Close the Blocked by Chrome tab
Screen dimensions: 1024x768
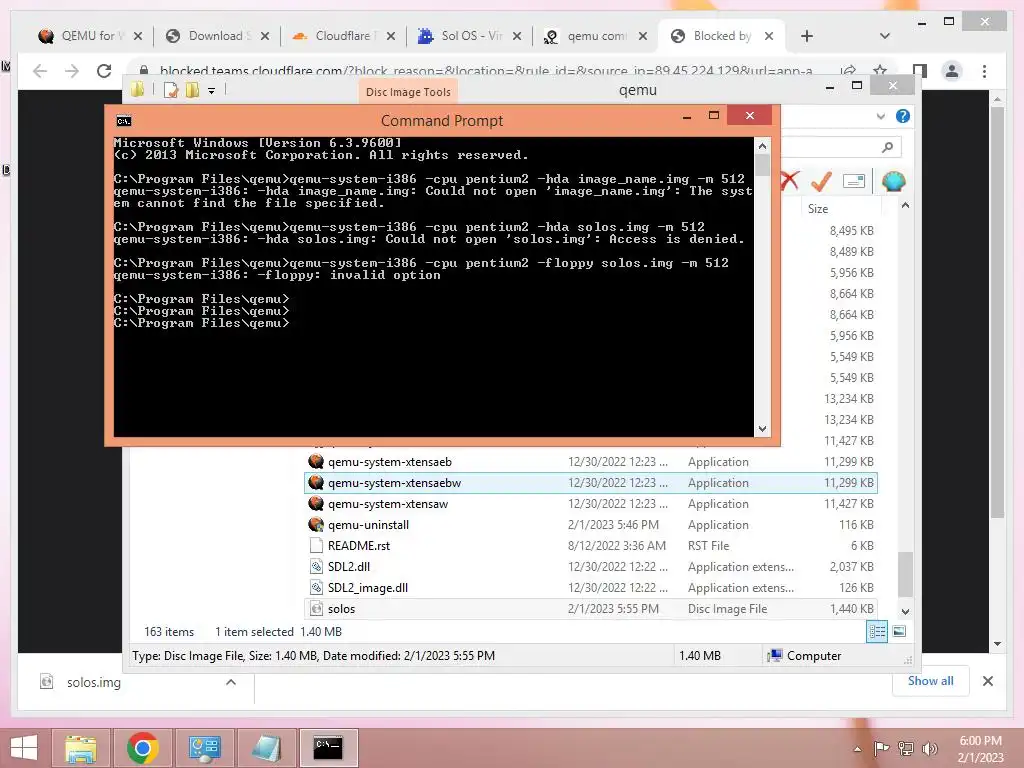pyautogui.click(x=769, y=36)
